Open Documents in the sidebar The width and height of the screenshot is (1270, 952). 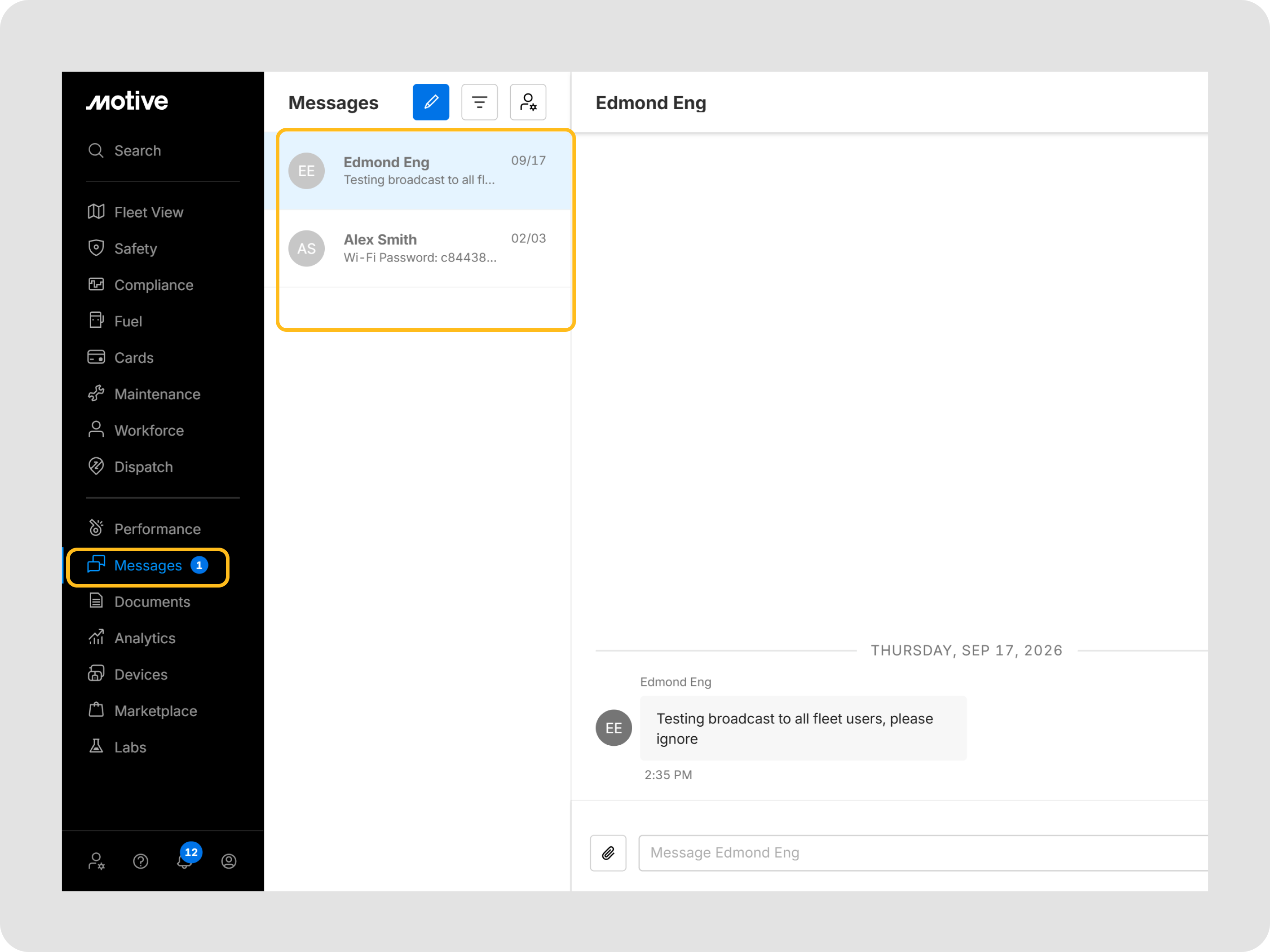pyautogui.click(x=151, y=602)
